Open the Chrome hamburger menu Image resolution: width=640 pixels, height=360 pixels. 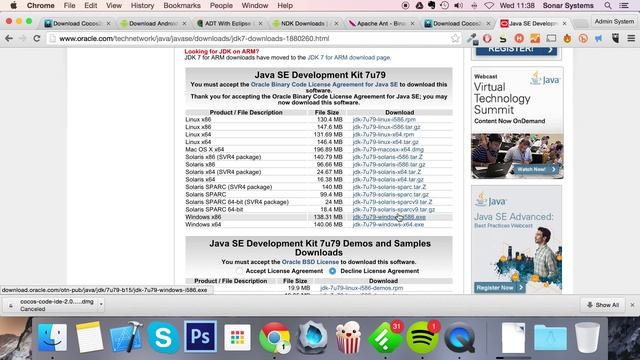coord(631,38)
